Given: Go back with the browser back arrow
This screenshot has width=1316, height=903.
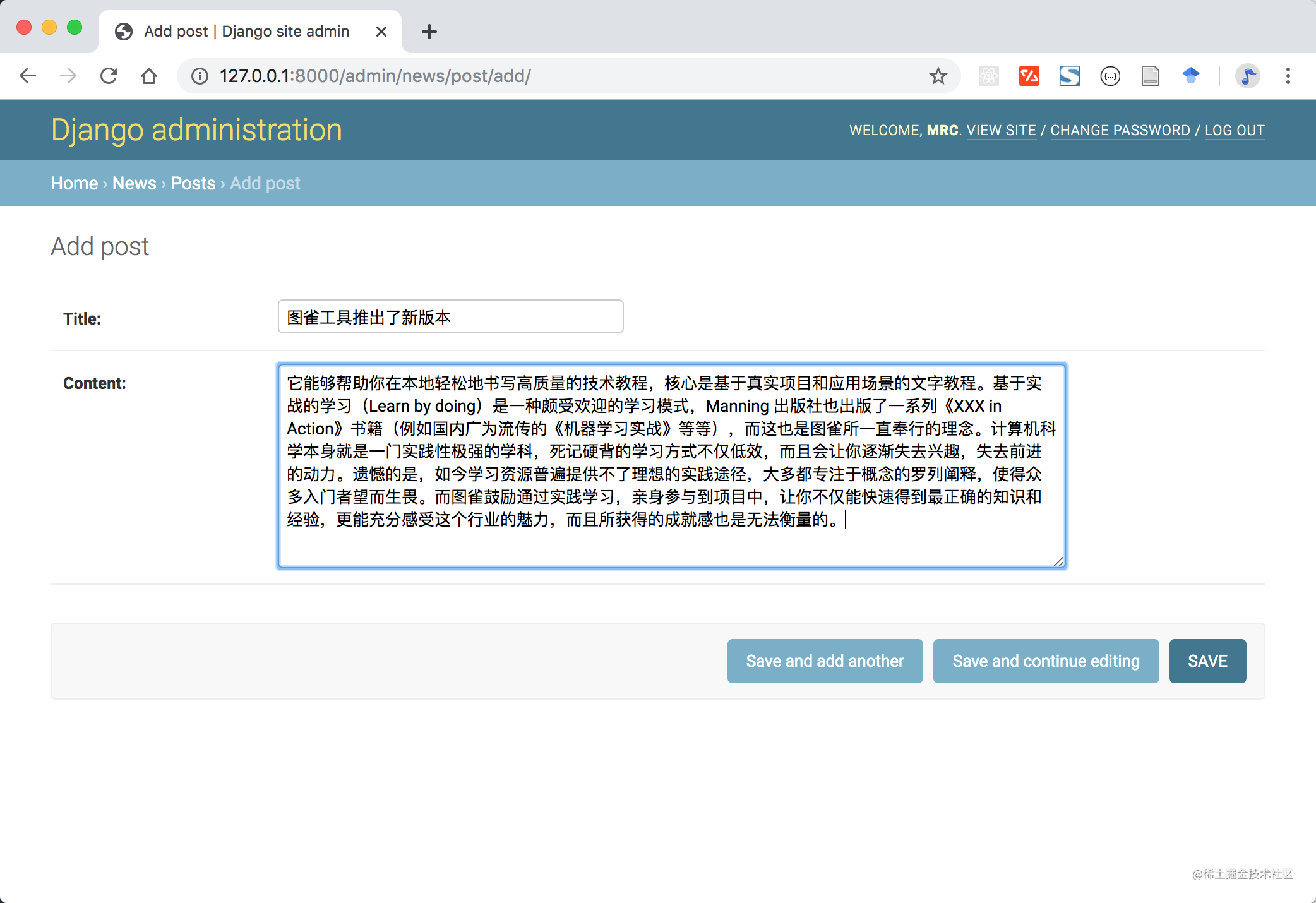Looking at the screenshot, I should point(28,76).
